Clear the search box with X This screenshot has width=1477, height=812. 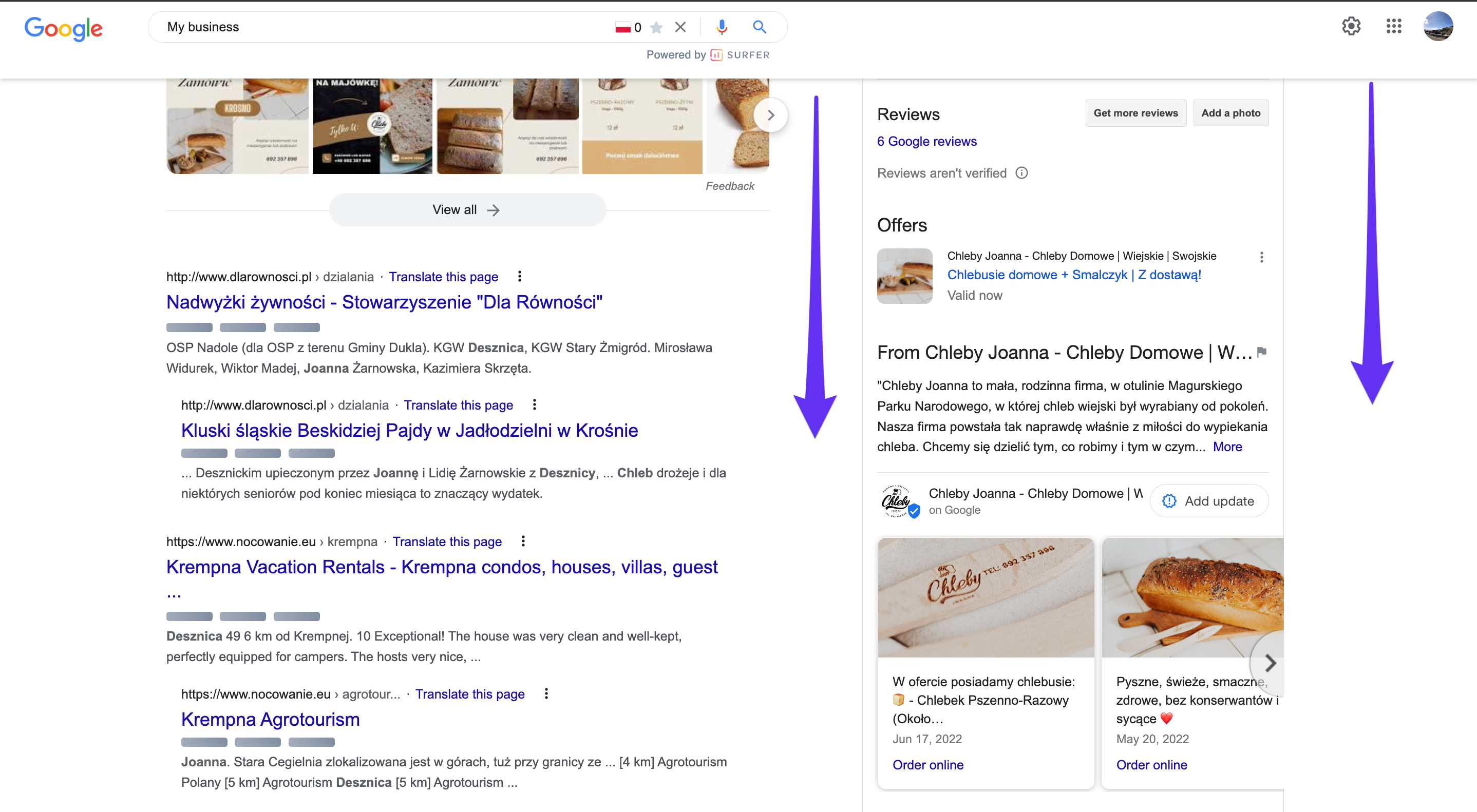(x=680, y=27)
